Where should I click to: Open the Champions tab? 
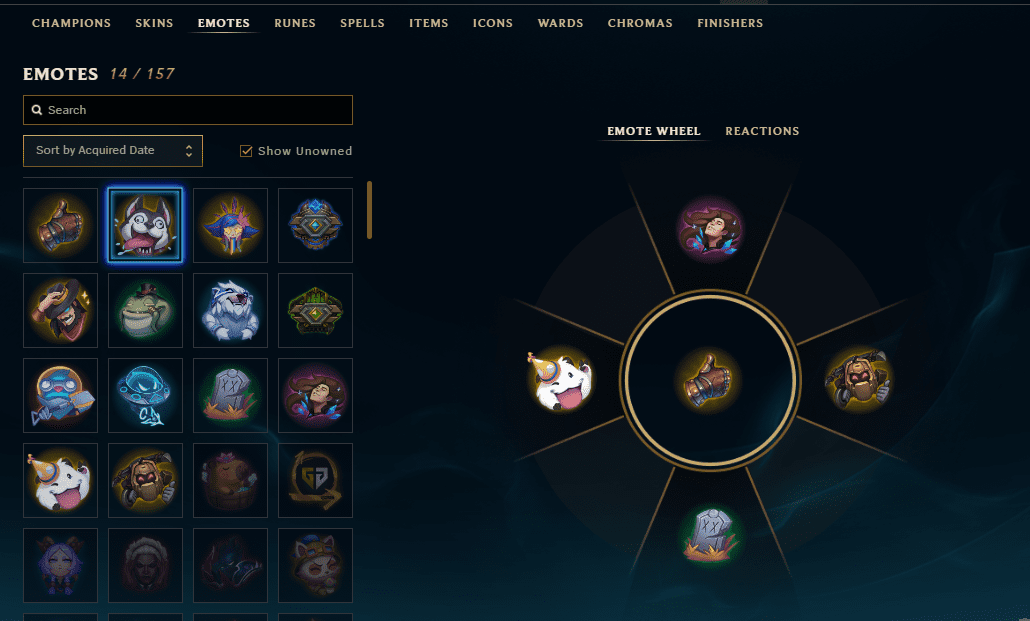[72, 23]
